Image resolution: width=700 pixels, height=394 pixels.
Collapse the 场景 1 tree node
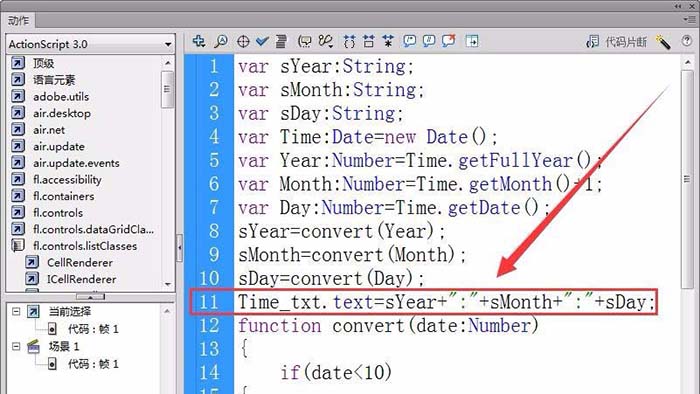pos(16,346)
